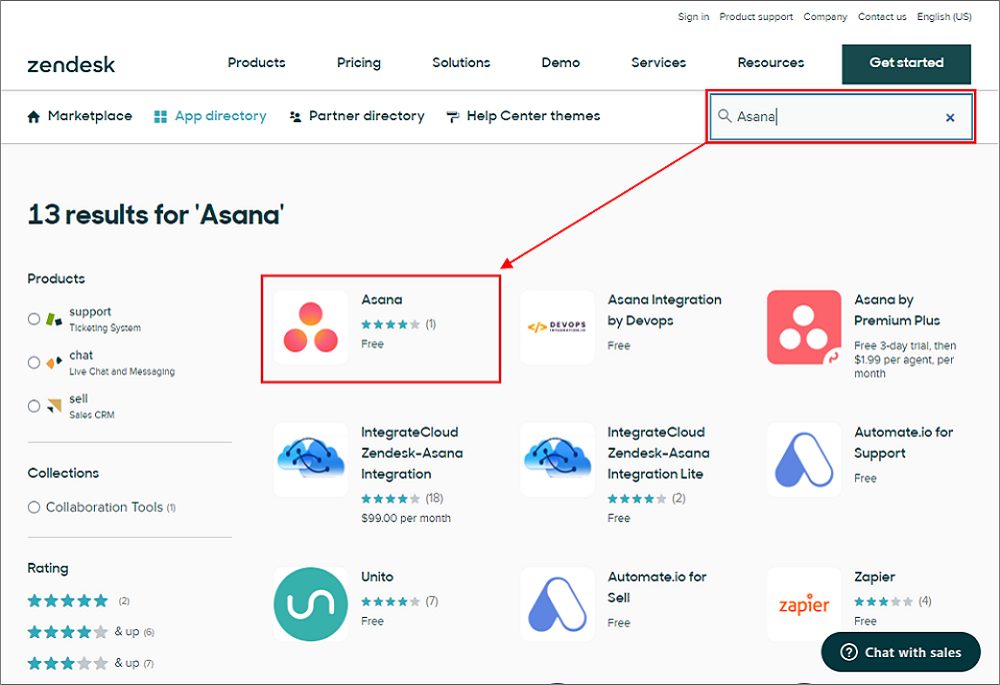1000x685 pixels.
Task: Open Asana by Premium Plus title
Action: [x=897, y=310]
